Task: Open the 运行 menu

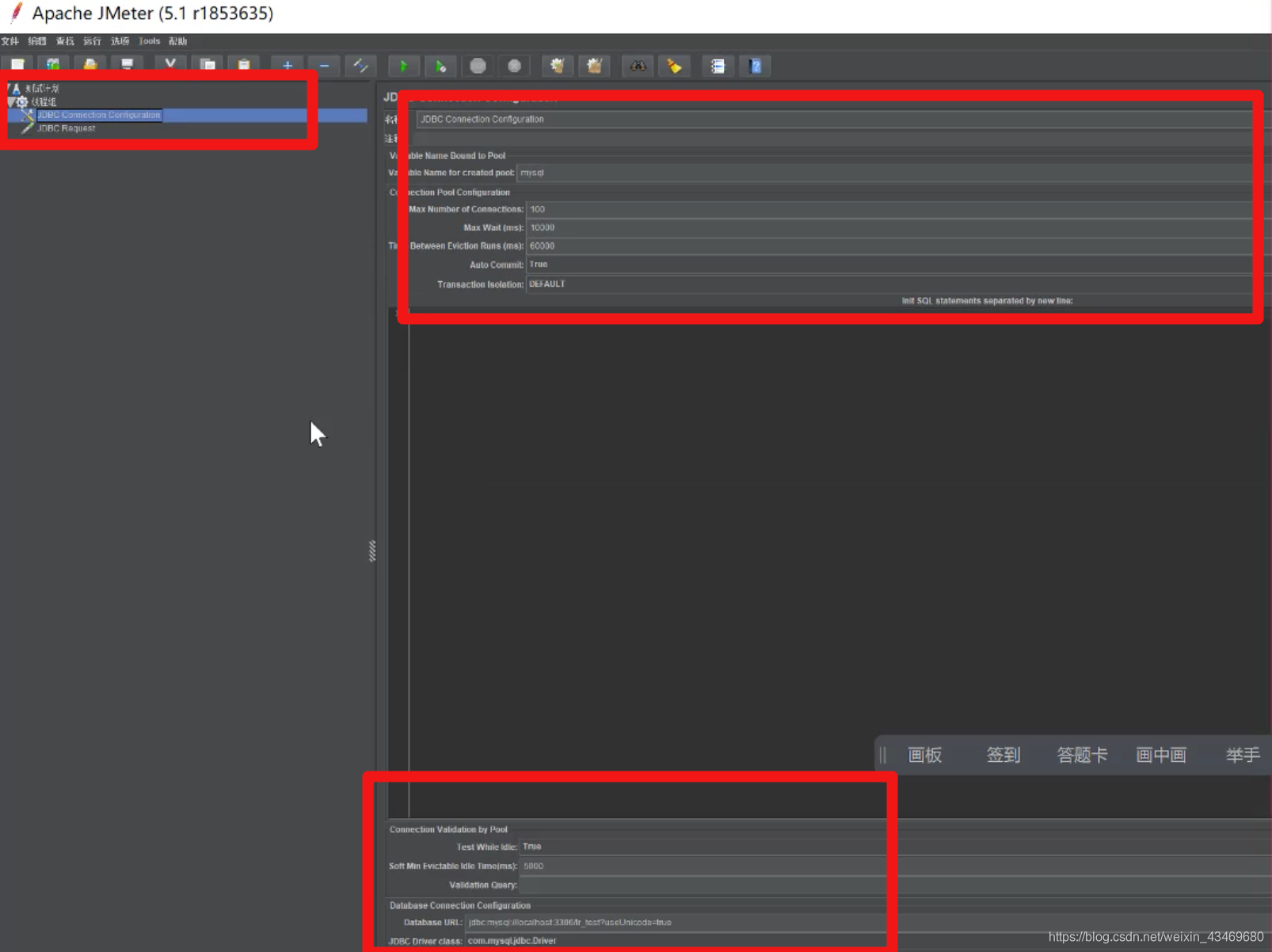Action: tap(93, 41)
